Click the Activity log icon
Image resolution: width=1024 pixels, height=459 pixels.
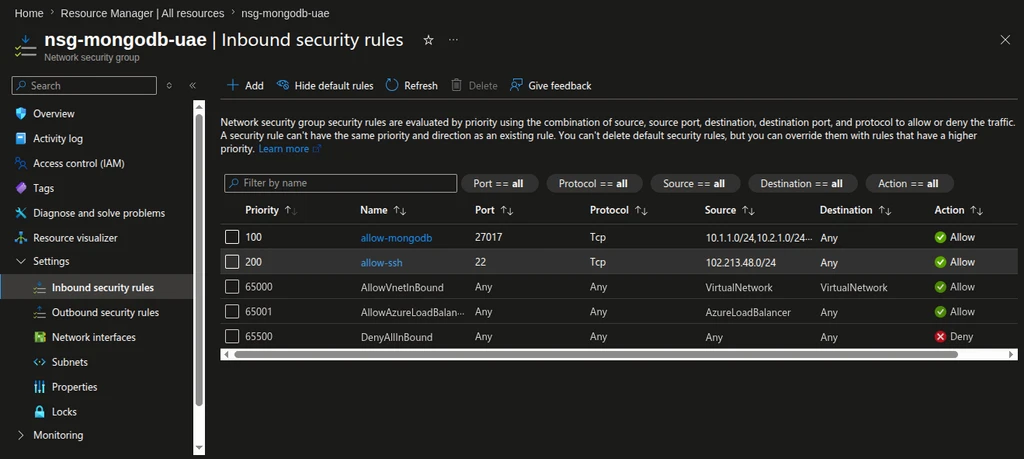[21, 138]
